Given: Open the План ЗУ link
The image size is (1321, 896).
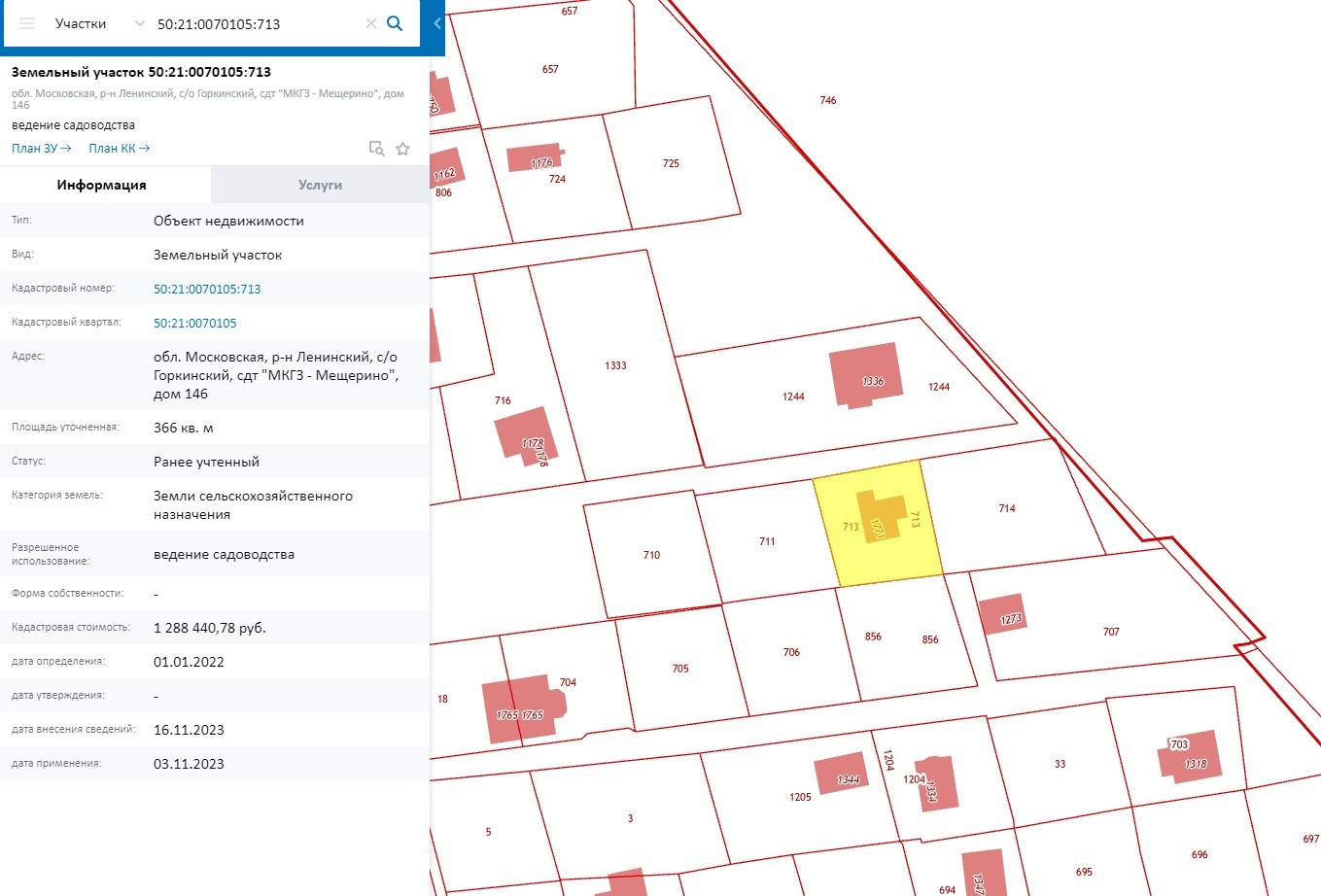Looking at the screenshot, I should [42, 149].
